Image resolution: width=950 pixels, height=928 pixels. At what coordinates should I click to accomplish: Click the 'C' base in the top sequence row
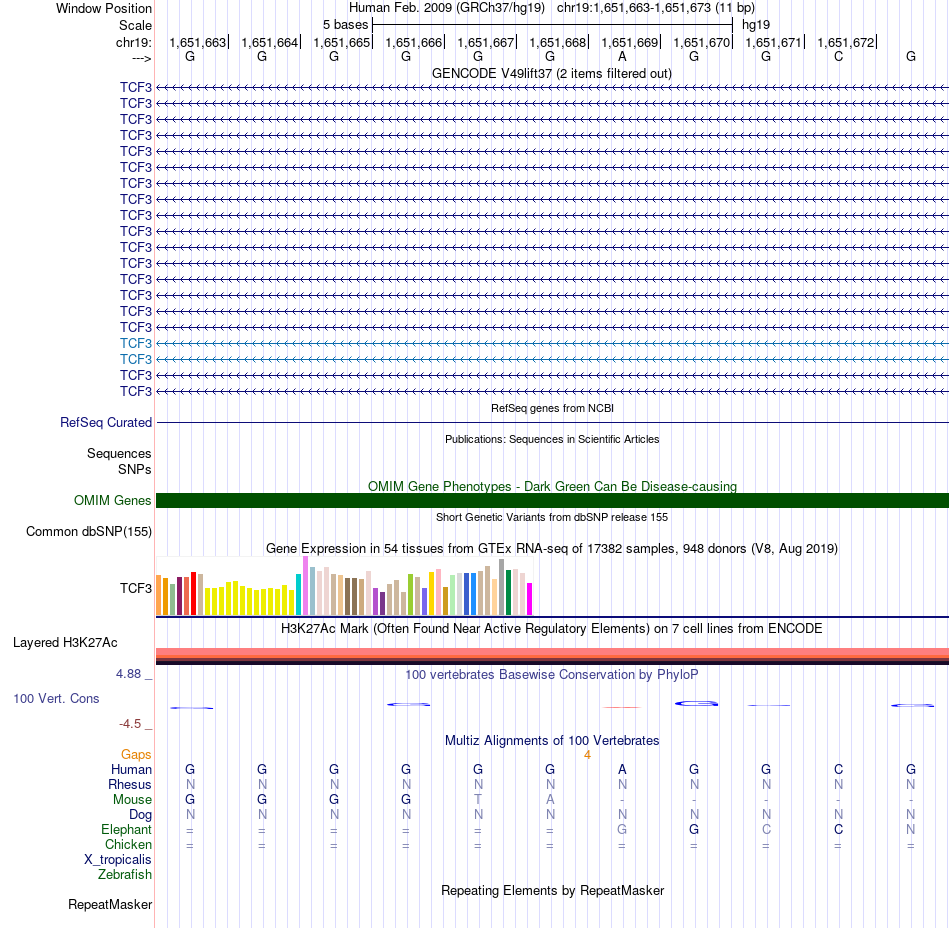(839, 56)
